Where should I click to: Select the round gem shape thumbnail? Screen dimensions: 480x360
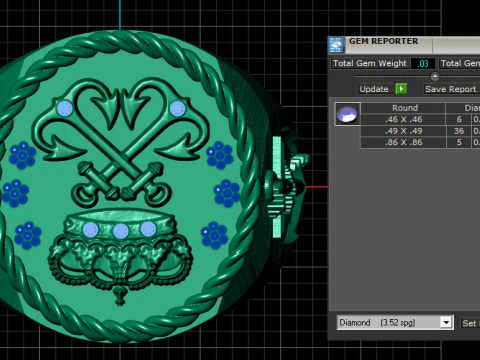point(347,114)
